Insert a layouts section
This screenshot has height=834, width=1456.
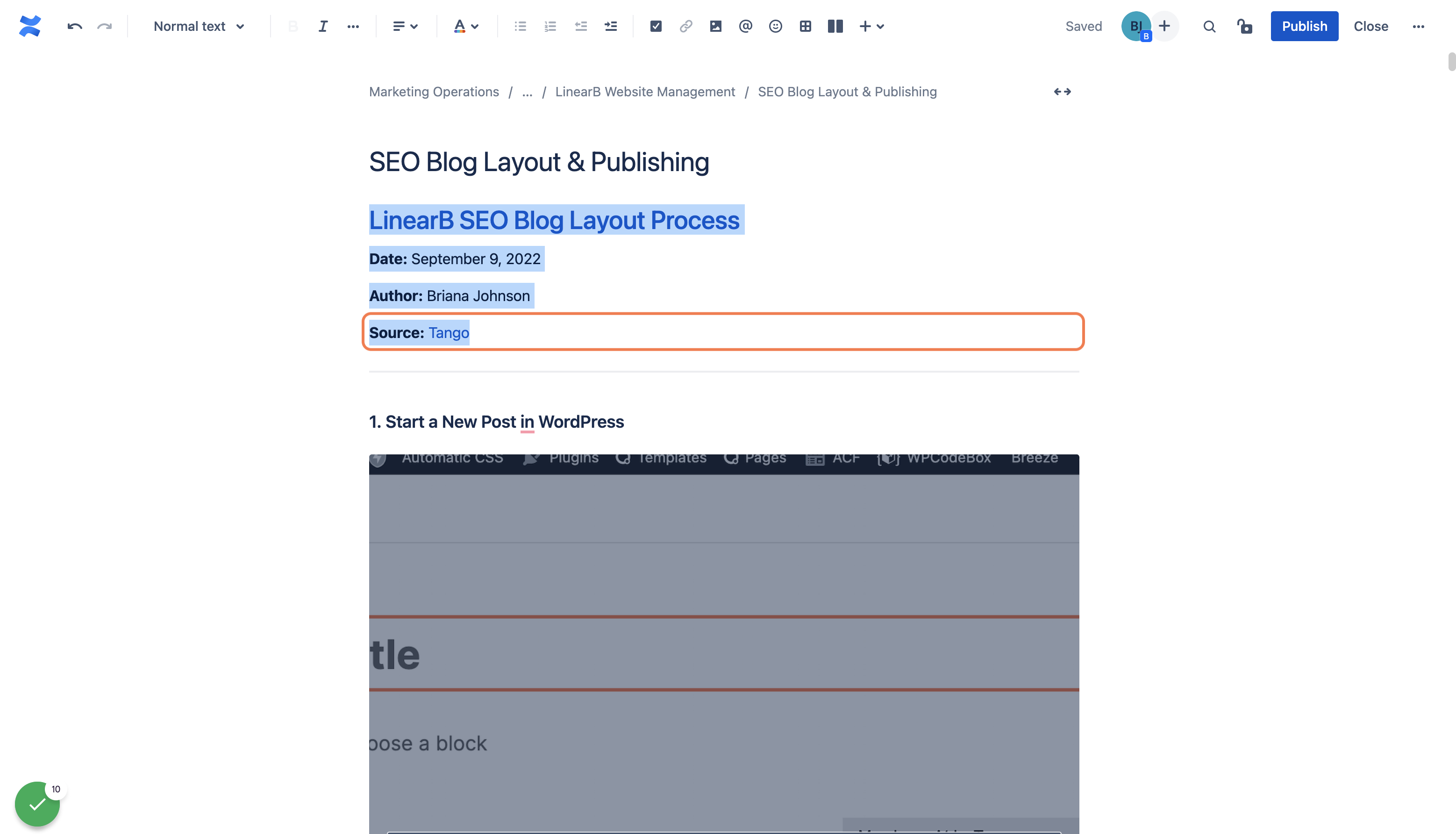pos(835,26)
